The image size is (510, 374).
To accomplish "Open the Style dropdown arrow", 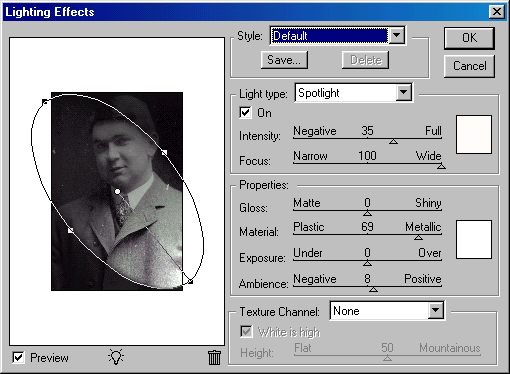I will [x=397, y=35].
